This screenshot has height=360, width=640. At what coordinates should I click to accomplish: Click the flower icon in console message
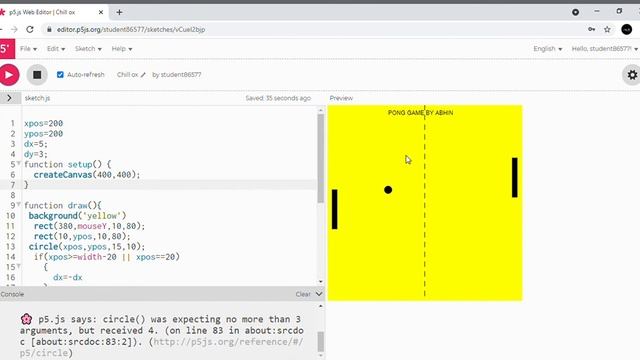(26, 319)
